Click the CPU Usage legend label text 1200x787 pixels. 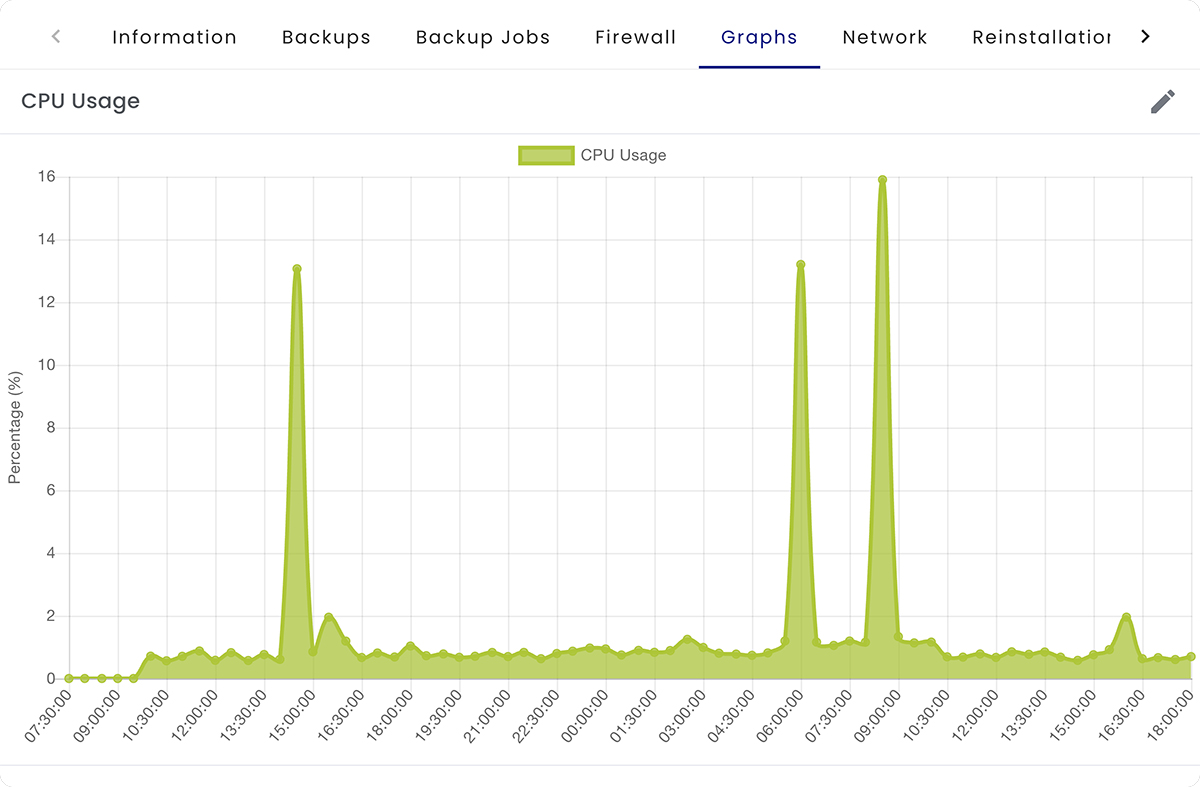click(623, 155)
